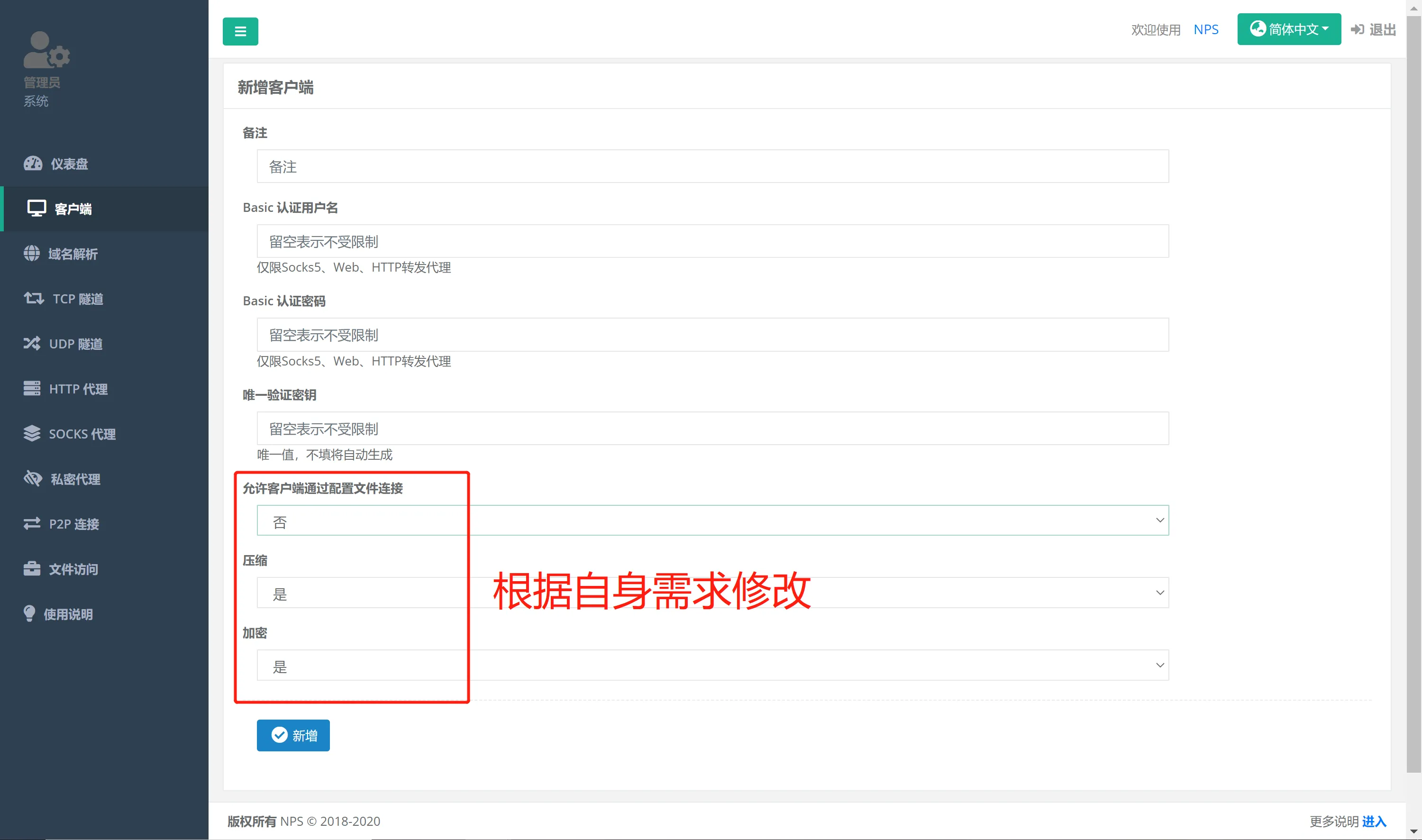Viewport: 1422px width, 840px height.
Task: Click the HTTP 代理 server icon
Action: 32,388
